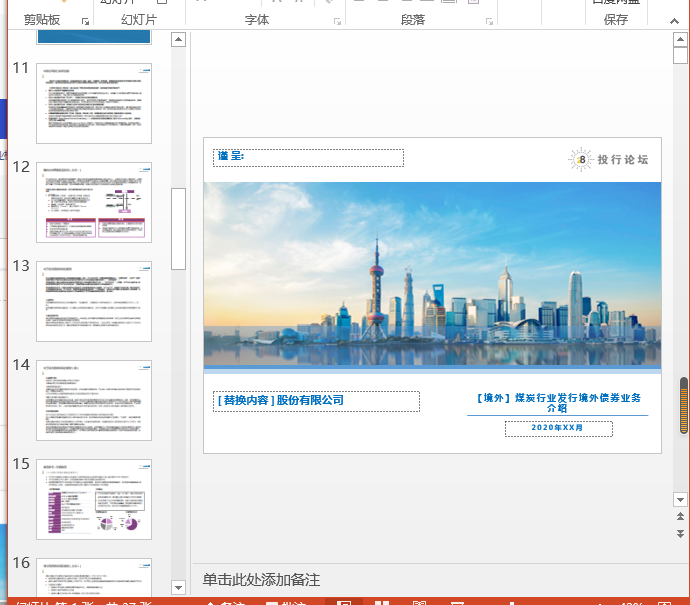Click the [替换内容]股份有限公司 text box

tap(316, 401)
